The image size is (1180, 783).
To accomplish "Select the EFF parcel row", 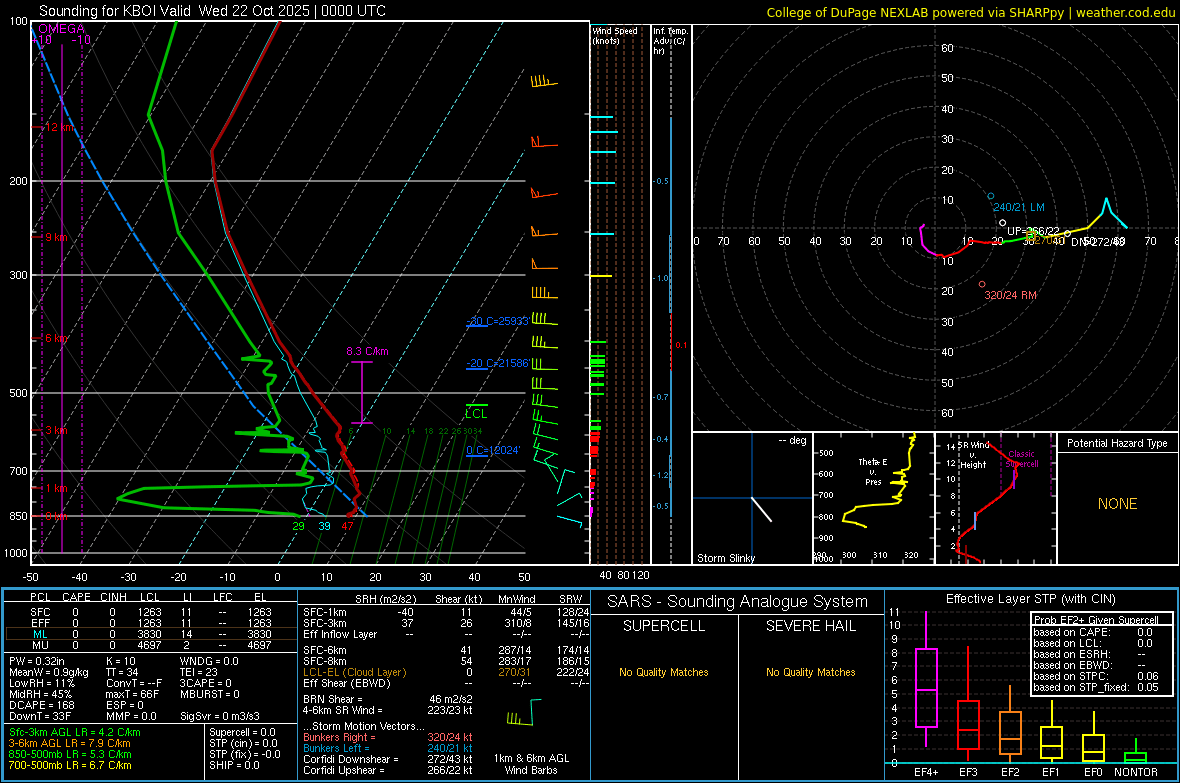I will [151, 623].
